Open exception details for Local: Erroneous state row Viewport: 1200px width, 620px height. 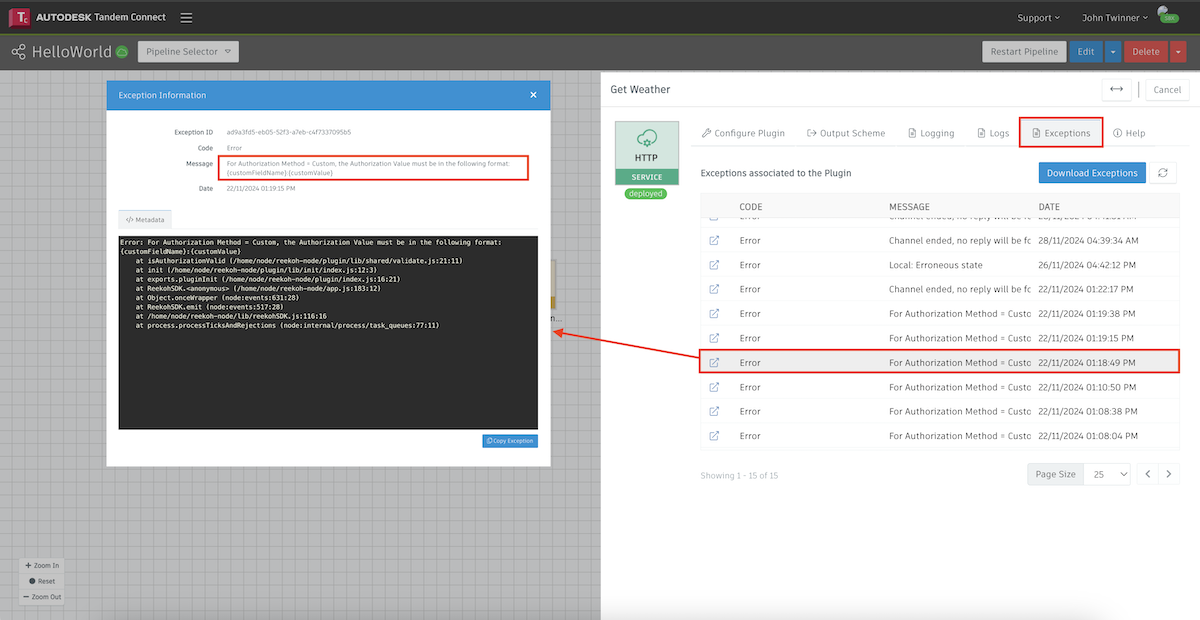(x=714, y=265)
